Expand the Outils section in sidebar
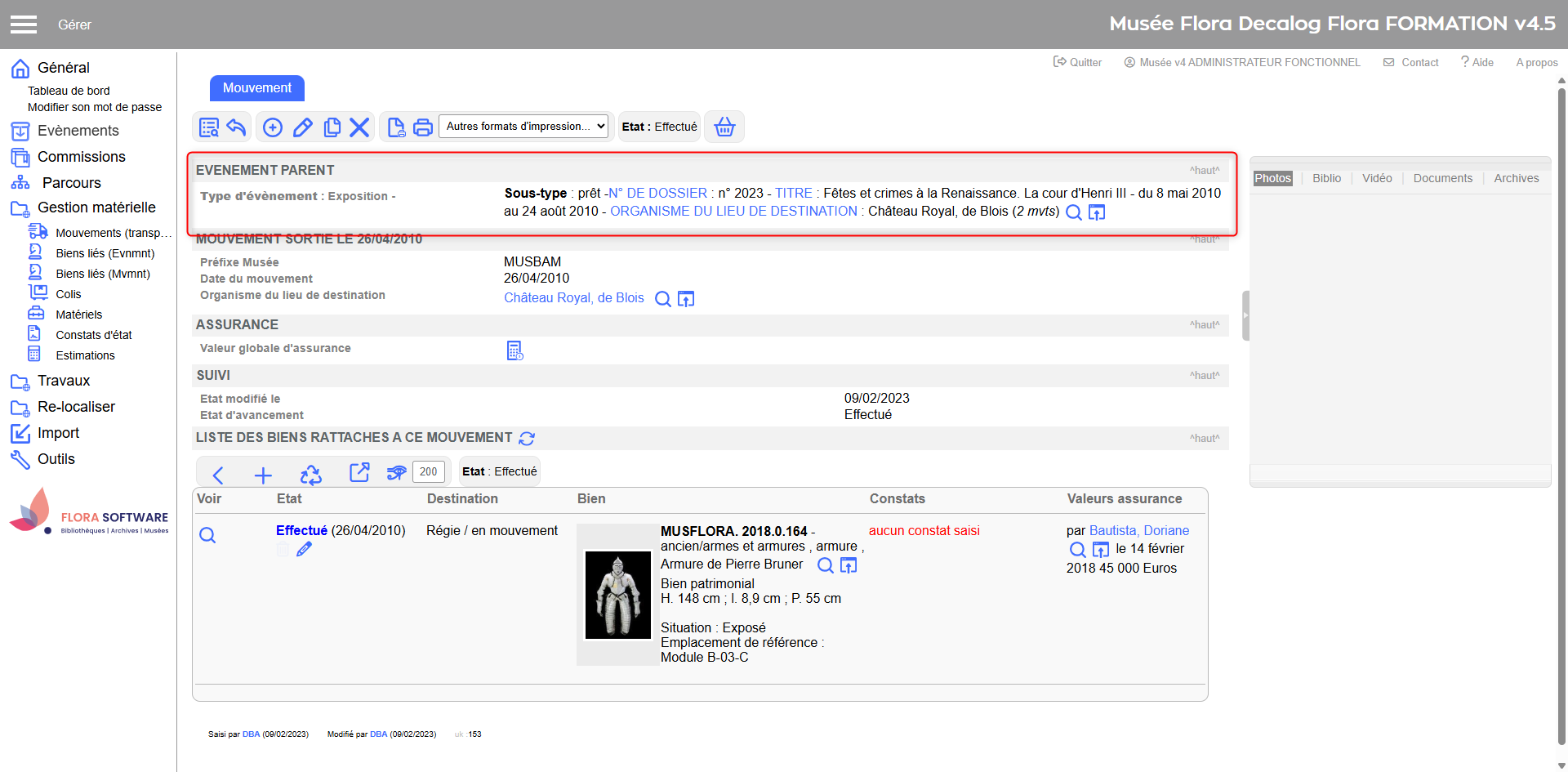The height and width of the screenshot is (772, 1568). (x=56, y=459)
